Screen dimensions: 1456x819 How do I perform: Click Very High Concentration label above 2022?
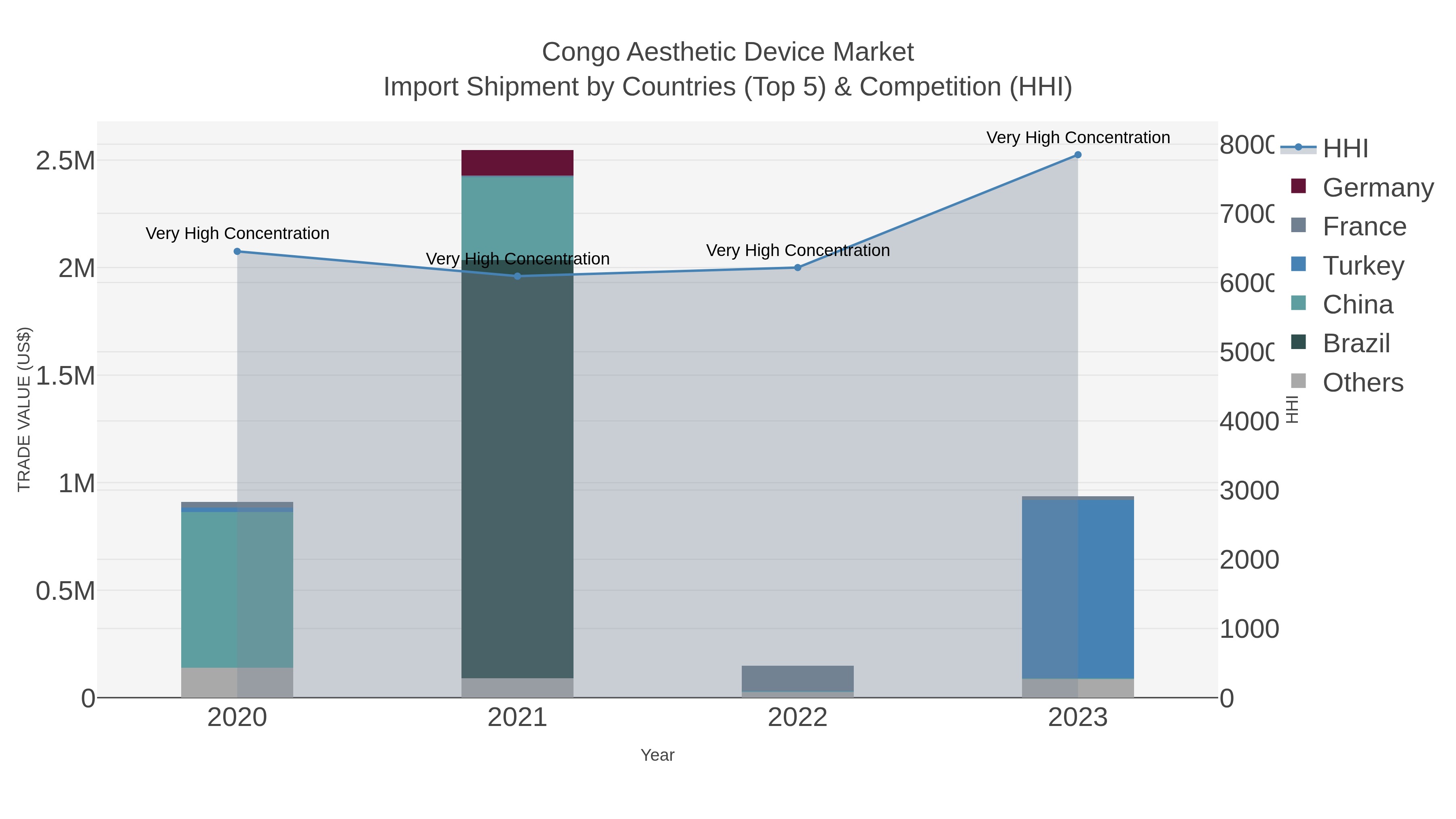click(798, 250)
